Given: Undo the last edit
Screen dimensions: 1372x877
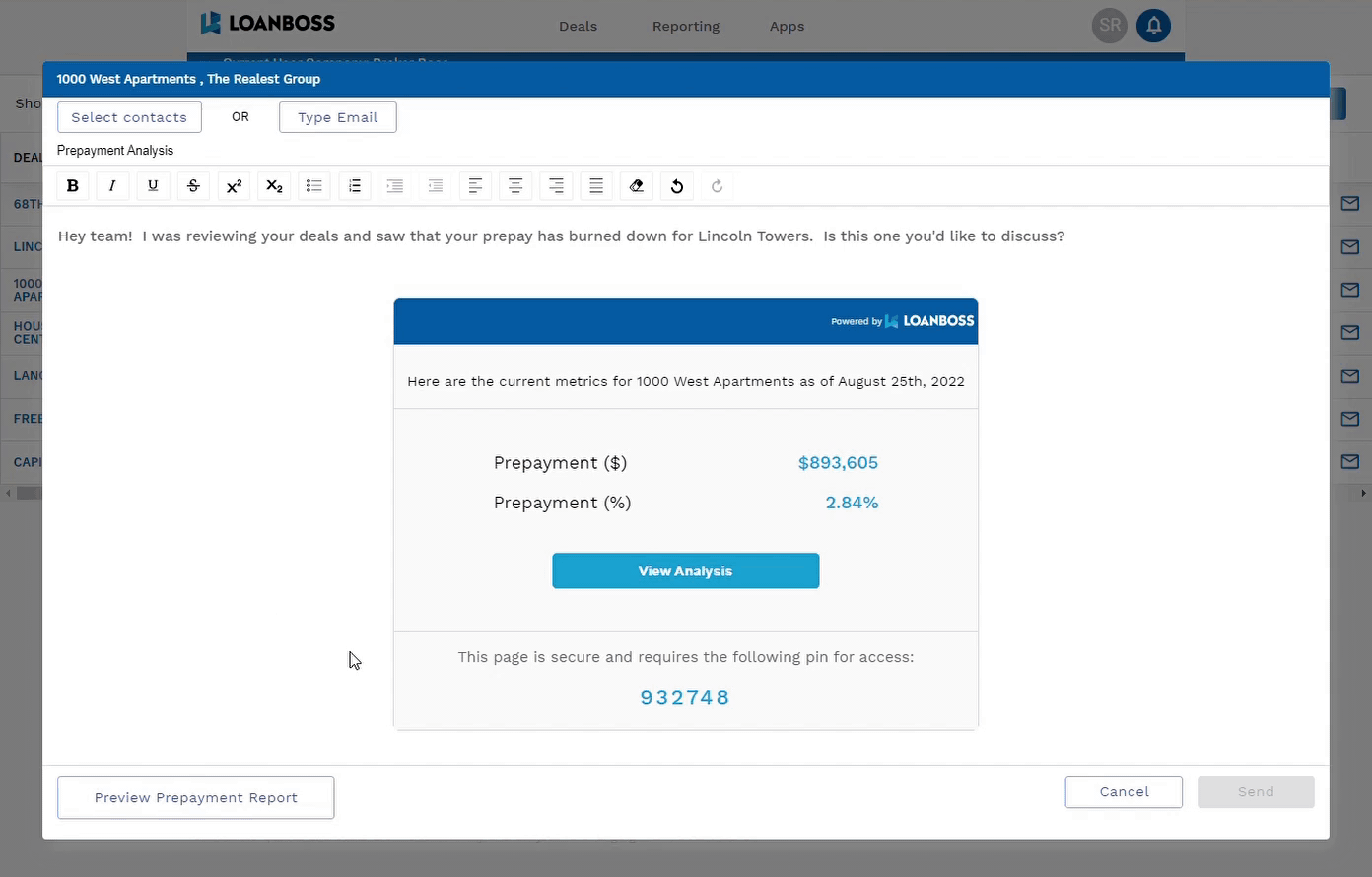Looking at the screenshot, I should point(677,186).
